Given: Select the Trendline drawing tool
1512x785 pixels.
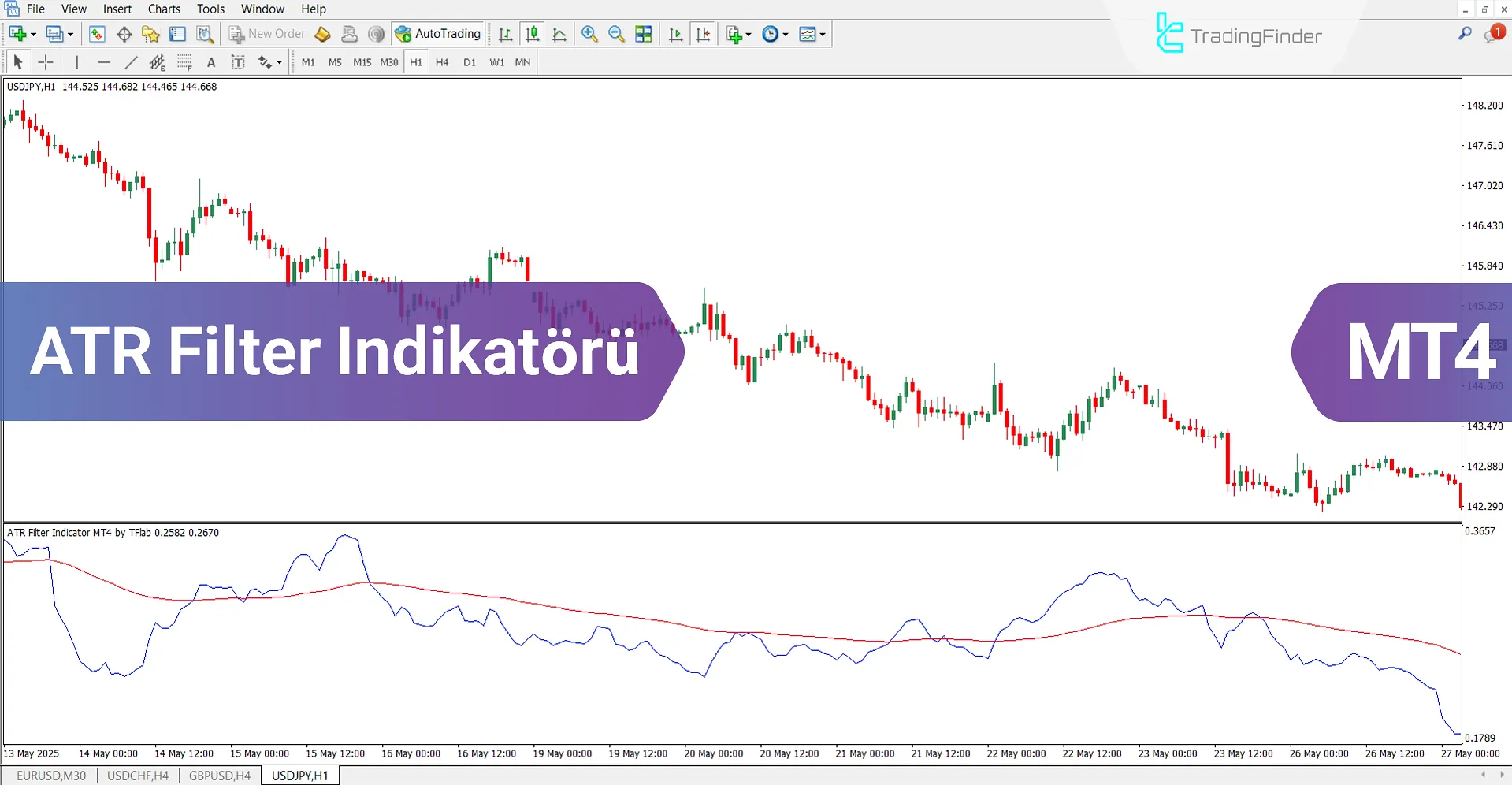Looking at the screenshot, I should pos(131,61).
